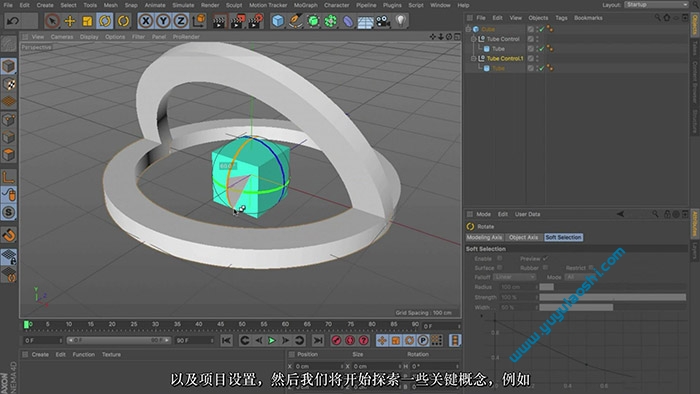
Task: Open Material Manager Create menu
Action: pos(40,354)
